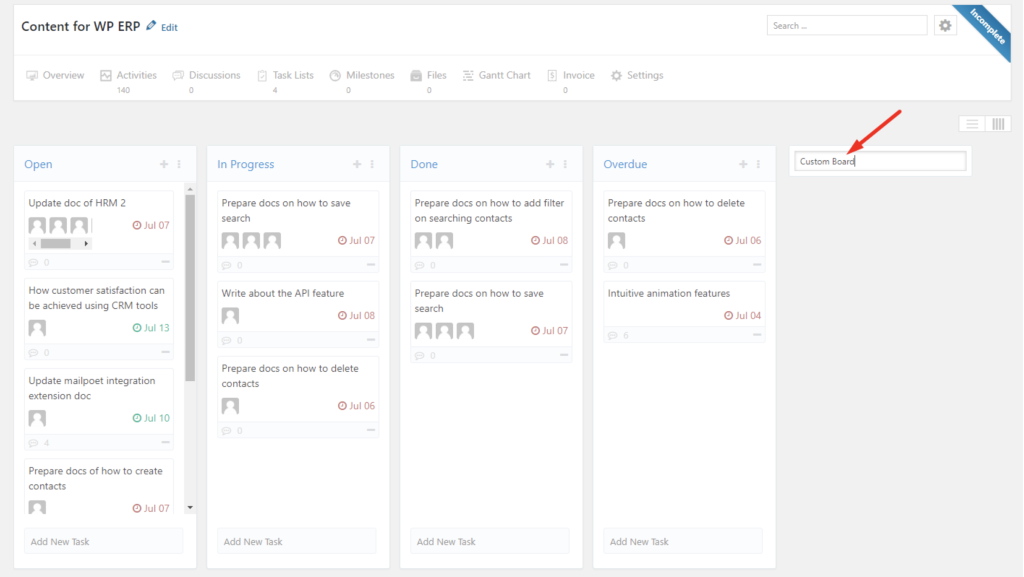
Task: Click the Open column vertical scrollbar down arrow
Action: click(x=190, y=507)
